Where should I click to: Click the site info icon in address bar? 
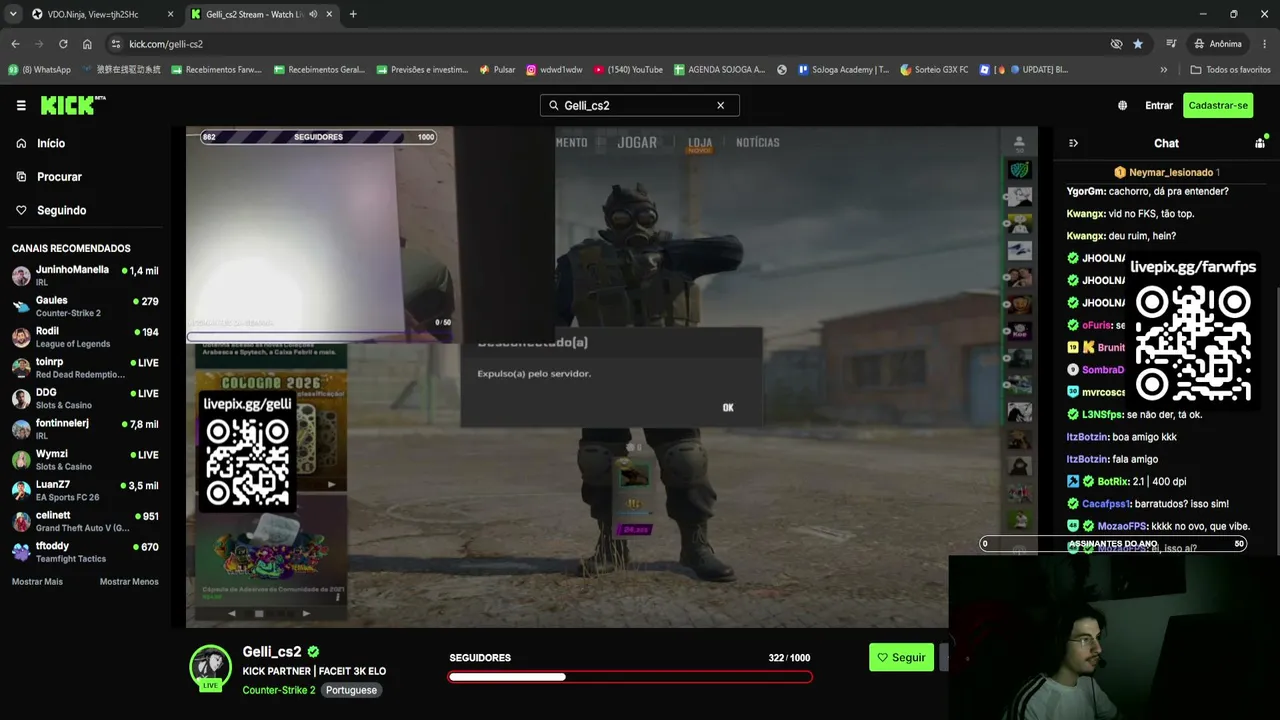click(116, 44)
